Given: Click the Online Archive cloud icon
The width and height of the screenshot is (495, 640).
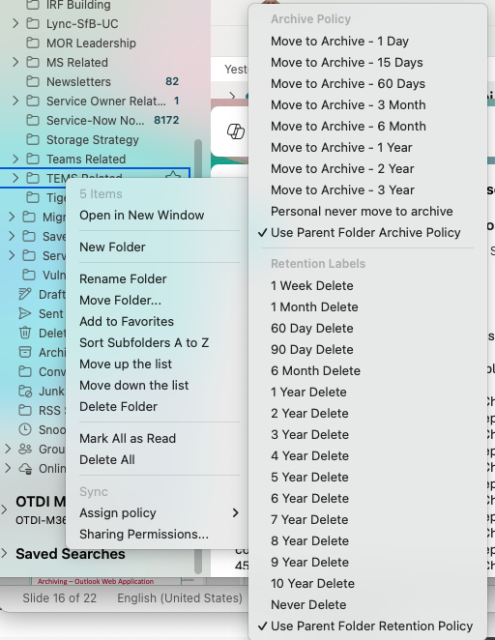Looking at the screenshot, I should pyautogui.click(x=25, y=468).
